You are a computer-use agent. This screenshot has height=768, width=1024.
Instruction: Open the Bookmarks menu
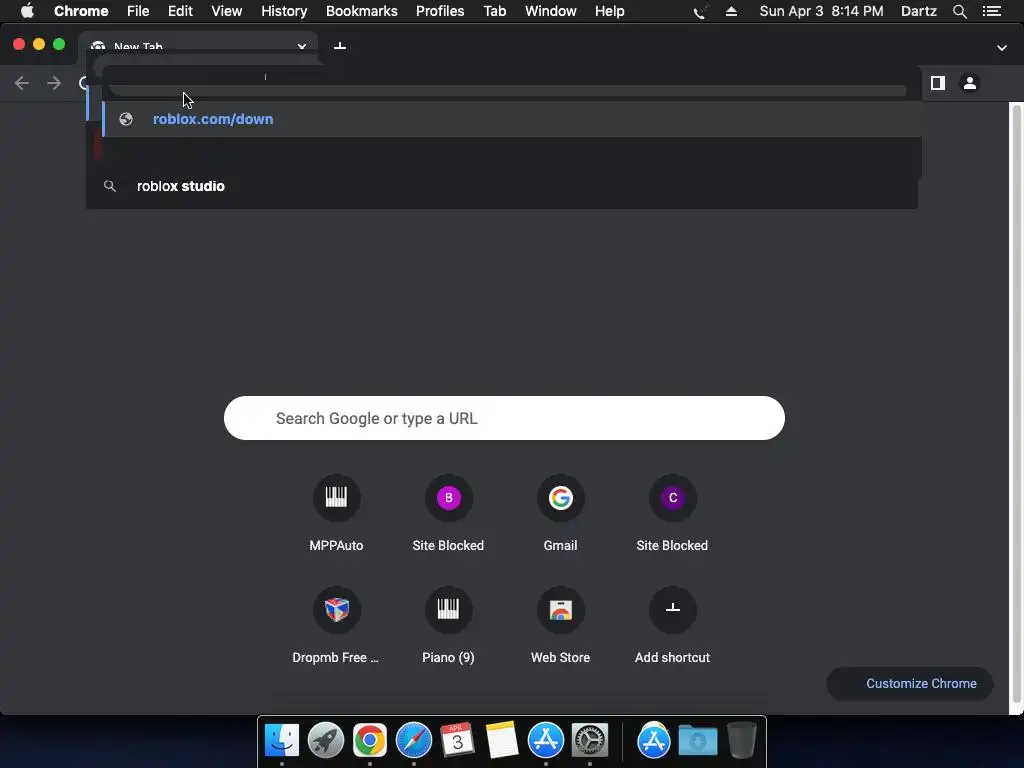tap(361, 11)
